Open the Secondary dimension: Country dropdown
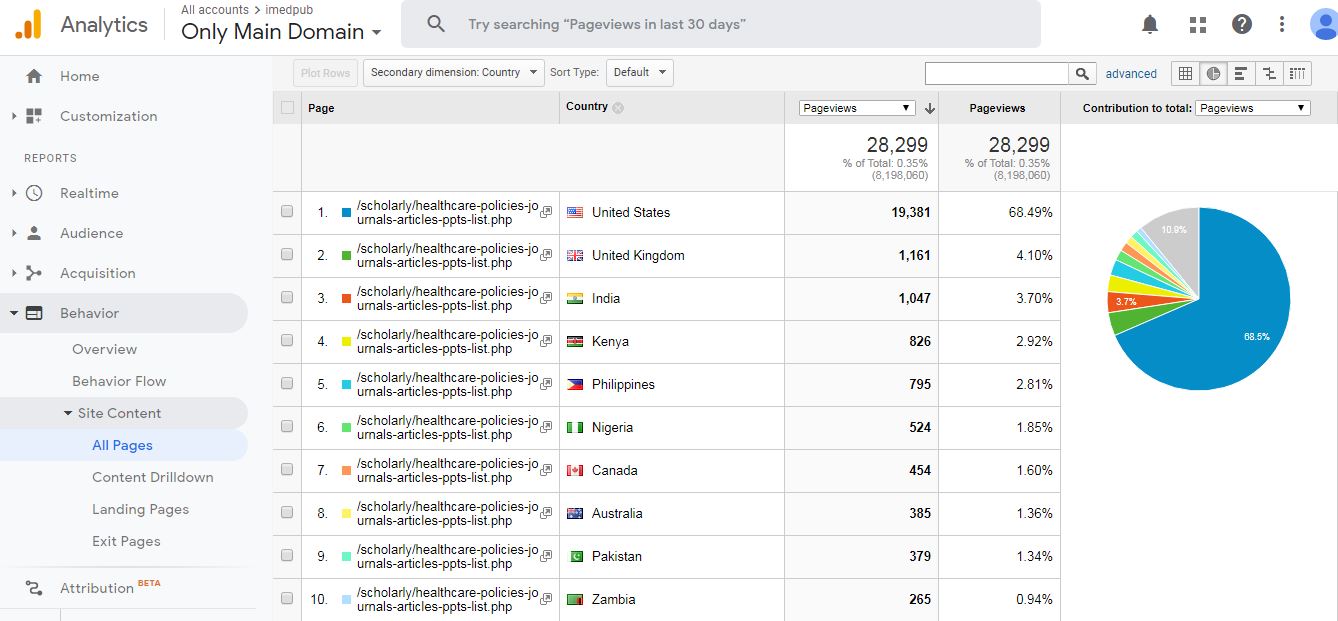This screenshot has width=1338, height=621. (453, 72)
